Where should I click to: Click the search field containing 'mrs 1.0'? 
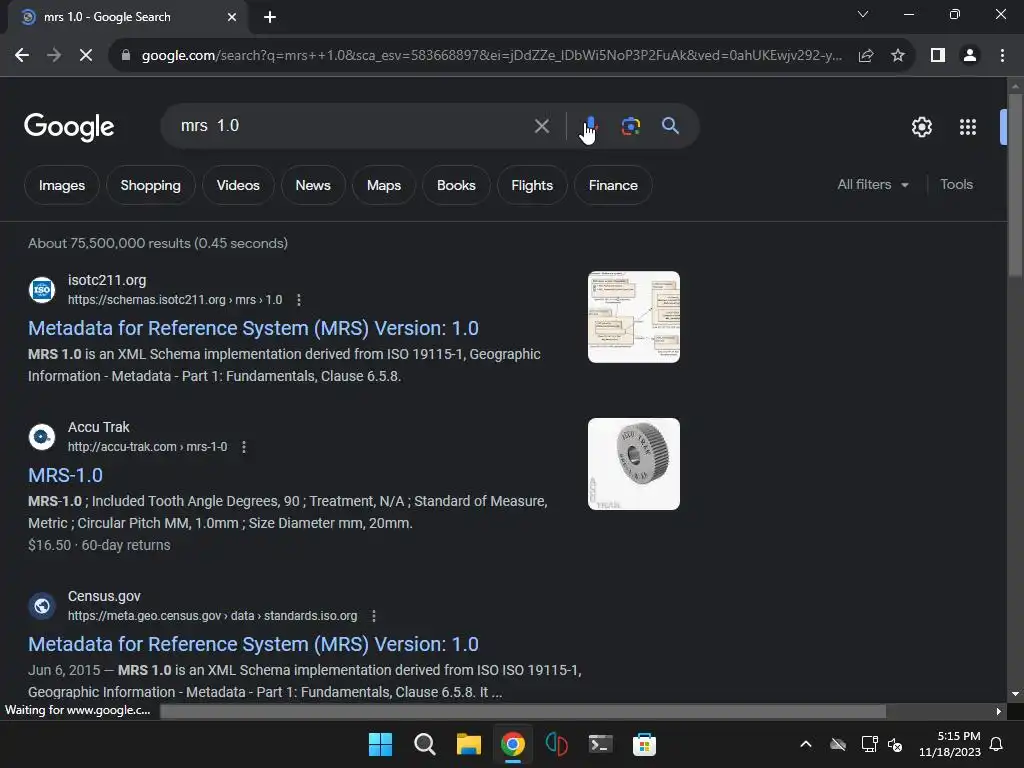pos(353,125)
